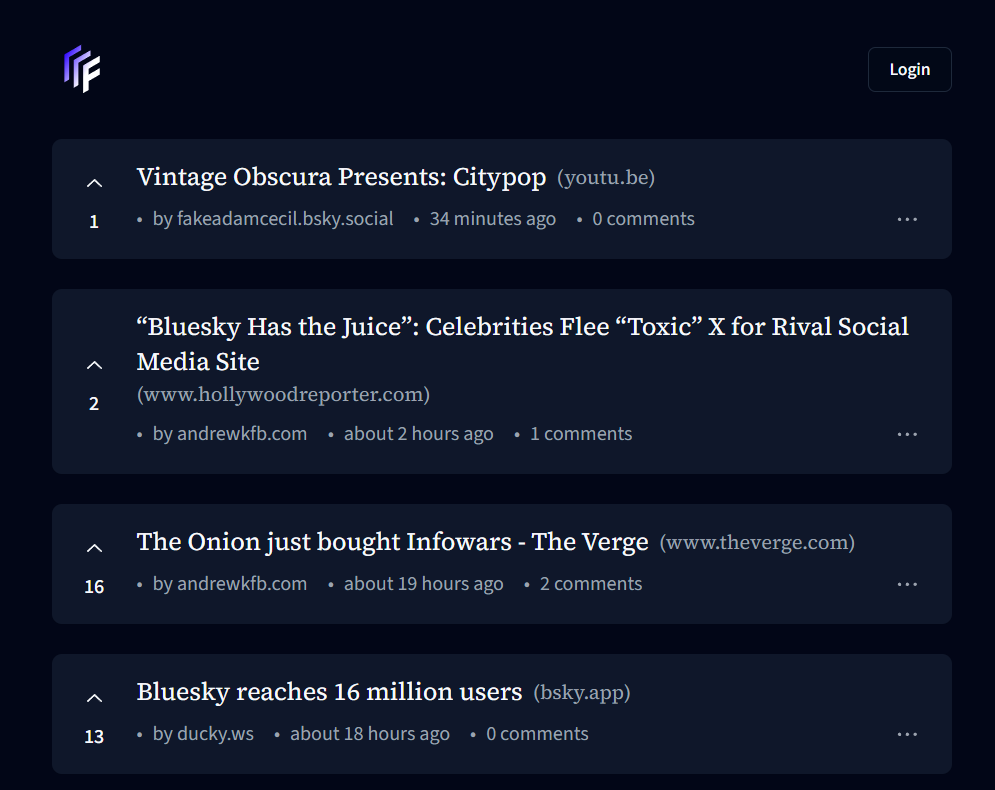This screenshot has height=790, width=995.
Task: Show more actions for Bluesky 16 million post
Action: pyautogui.click(x=907, y=734)
